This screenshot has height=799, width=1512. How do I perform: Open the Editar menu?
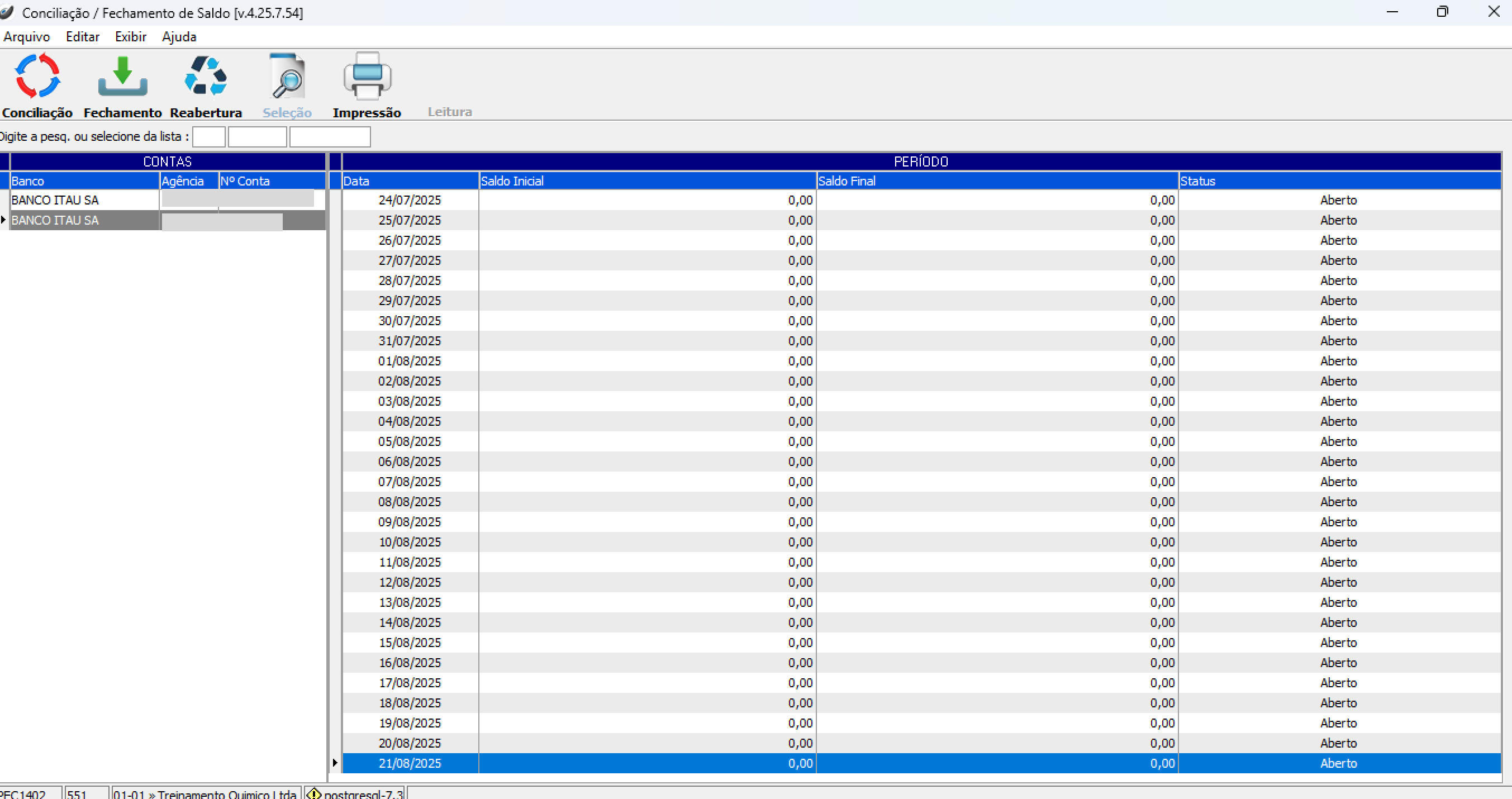click(x=82, y=36)
